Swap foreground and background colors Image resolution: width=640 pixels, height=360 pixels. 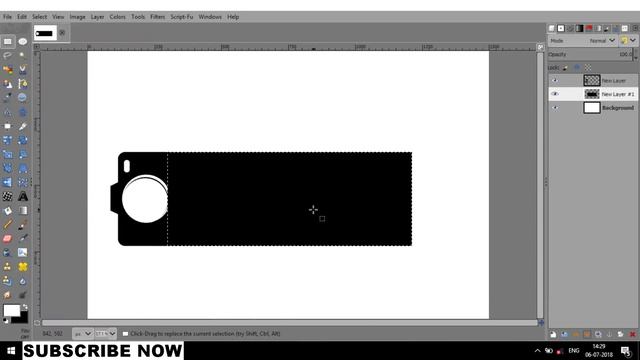click(25, 307)
